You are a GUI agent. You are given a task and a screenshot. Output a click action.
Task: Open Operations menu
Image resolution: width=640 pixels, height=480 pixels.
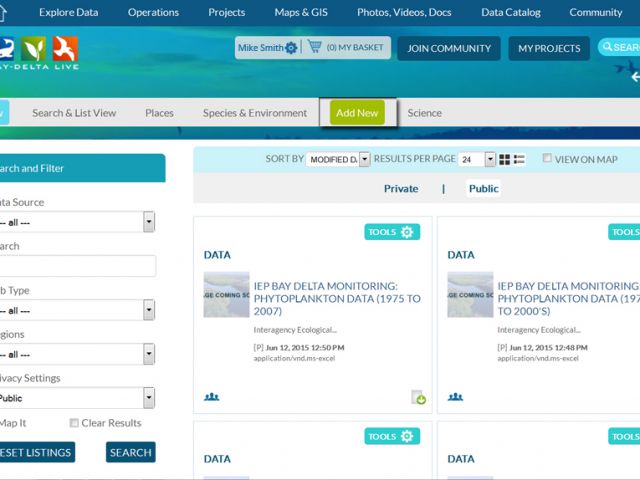153,13
